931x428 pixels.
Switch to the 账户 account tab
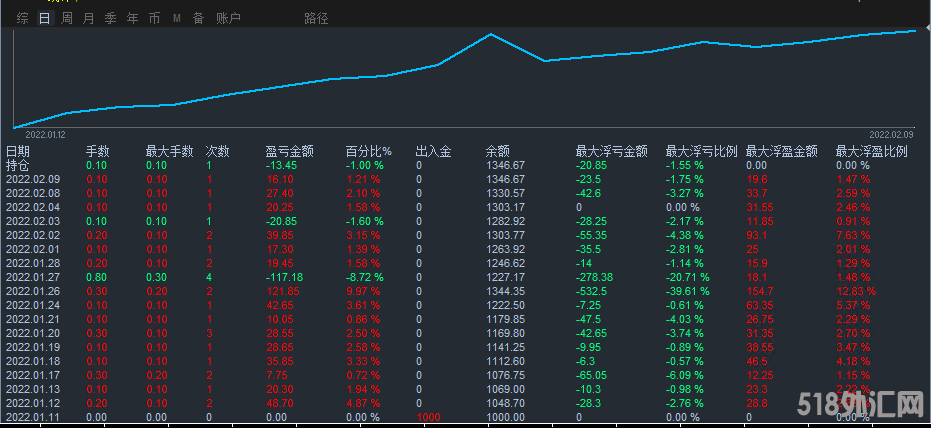228,18
